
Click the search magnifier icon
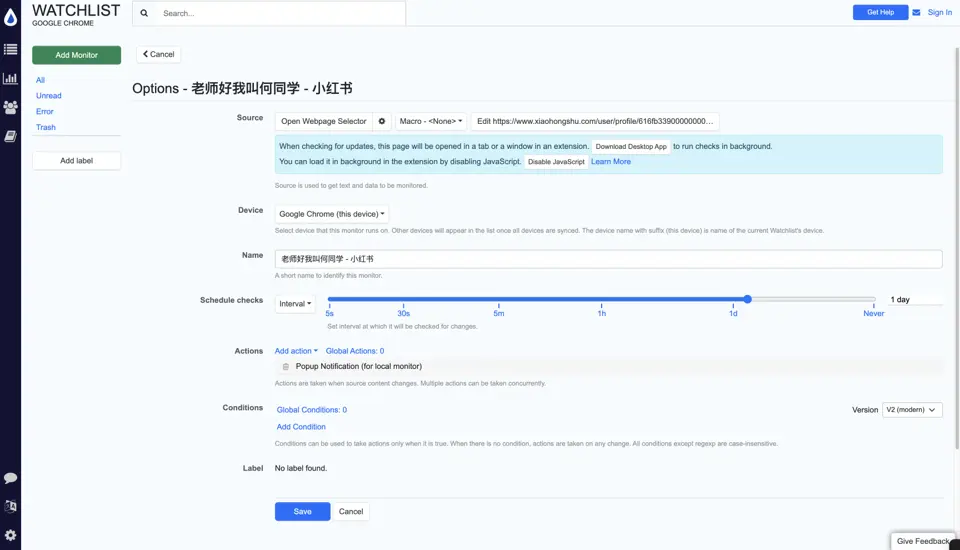click(x=144, y=13)
